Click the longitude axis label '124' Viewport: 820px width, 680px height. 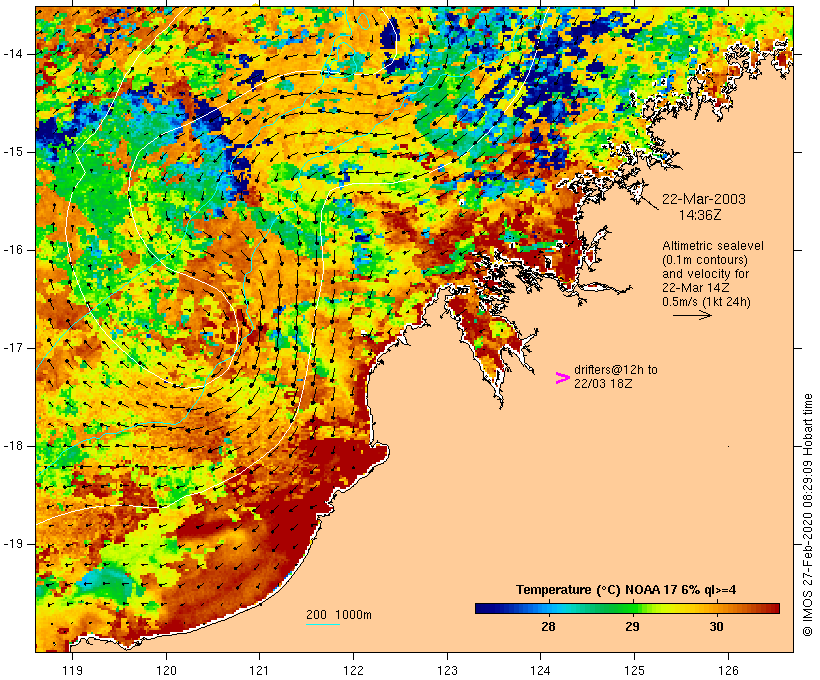click(x=541, y=670)
